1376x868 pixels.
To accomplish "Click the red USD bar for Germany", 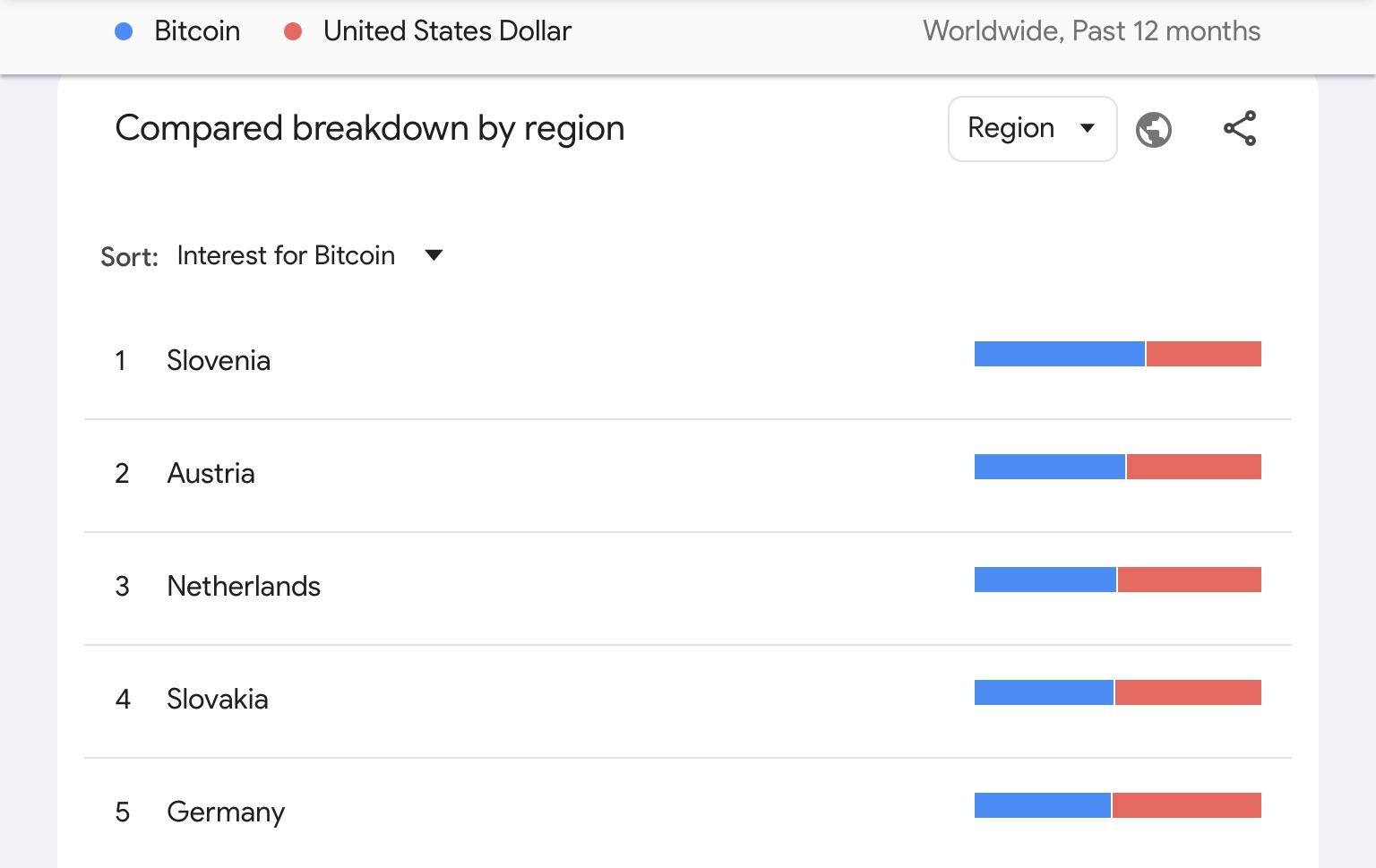I will point(1187,805).
